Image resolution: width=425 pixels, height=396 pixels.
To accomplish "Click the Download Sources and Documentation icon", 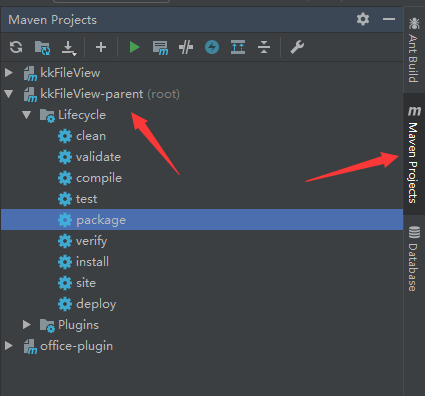I will pyautogui.click(x=69, y=48).
